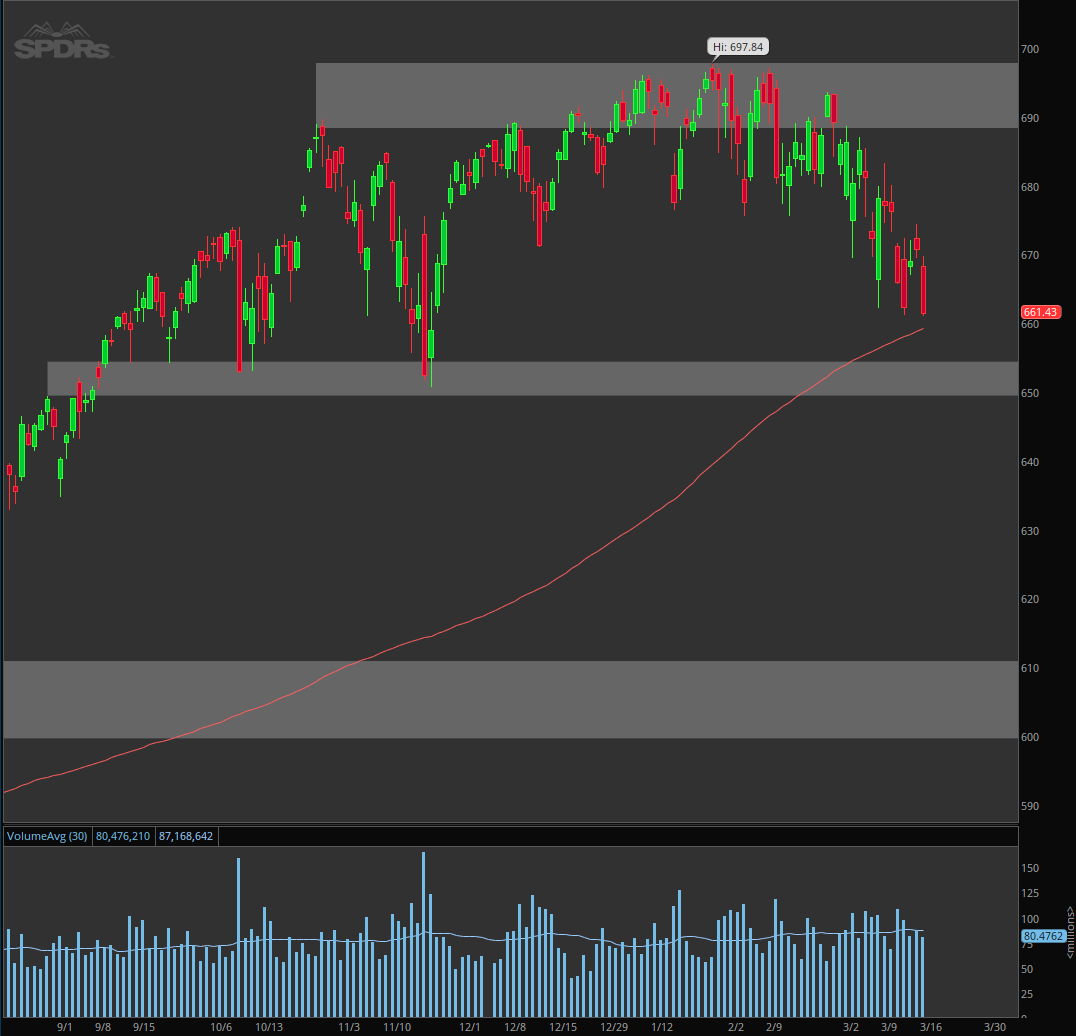Screen dimensions: 1076x1036
Task: Click the 610 price axis label
Action: click(x=1030, y=668)
